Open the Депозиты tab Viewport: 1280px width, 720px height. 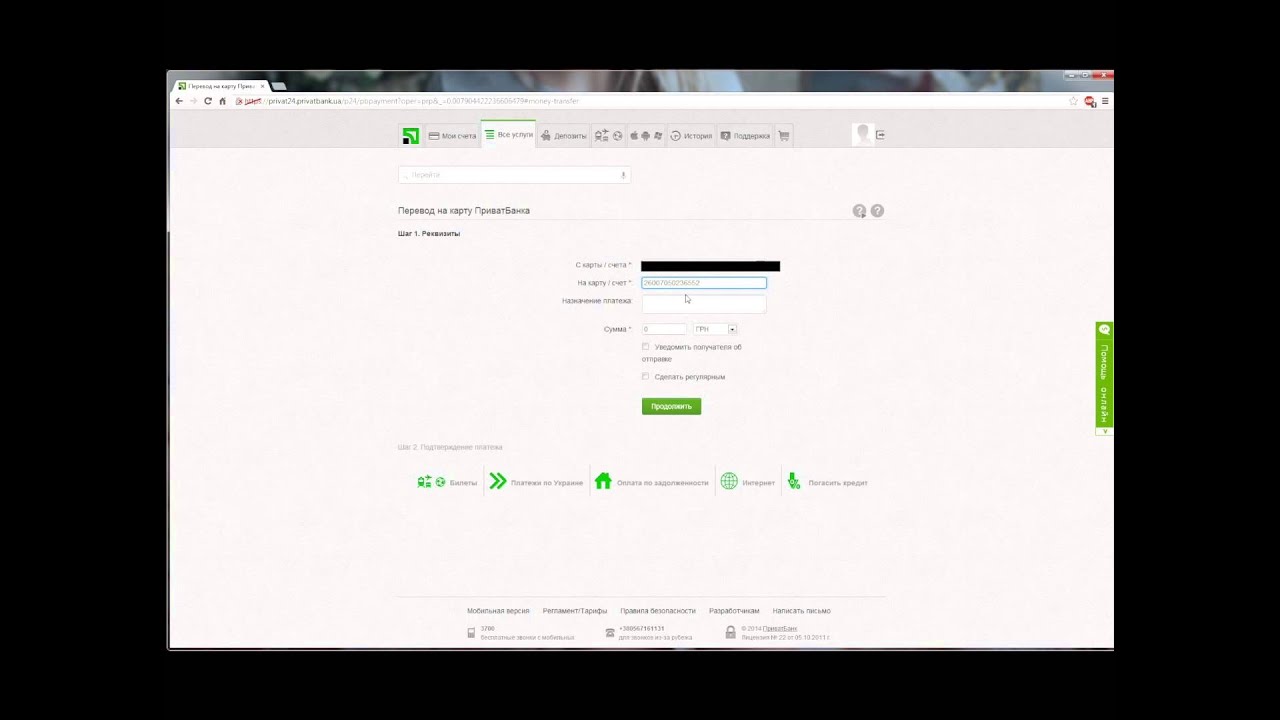coord(564,136)
